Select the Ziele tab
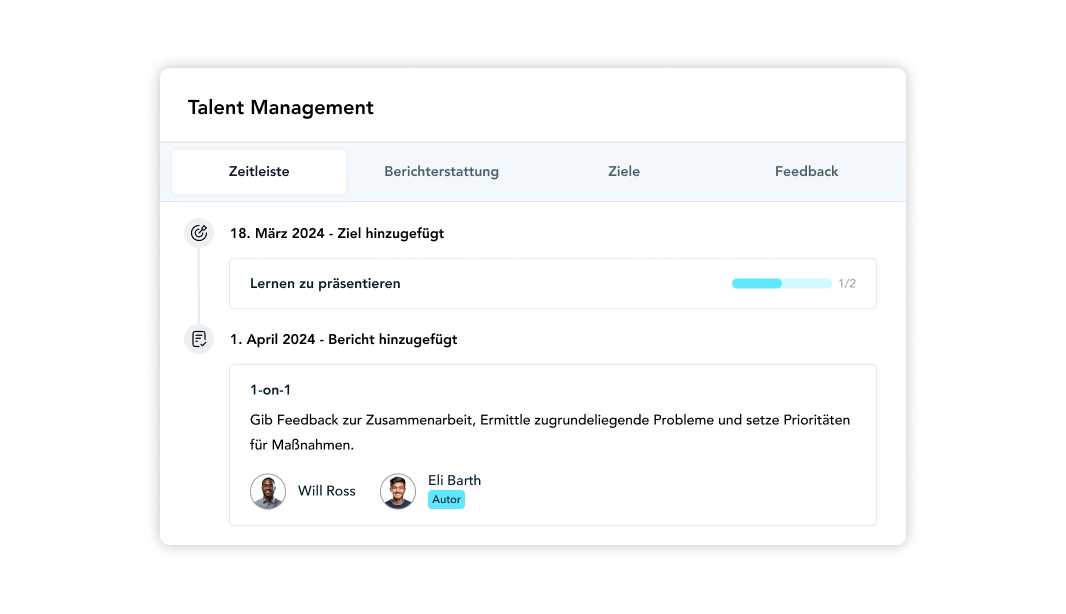Image resolution: width=1066 pixels, height=614 pixels. coord(624,172)
